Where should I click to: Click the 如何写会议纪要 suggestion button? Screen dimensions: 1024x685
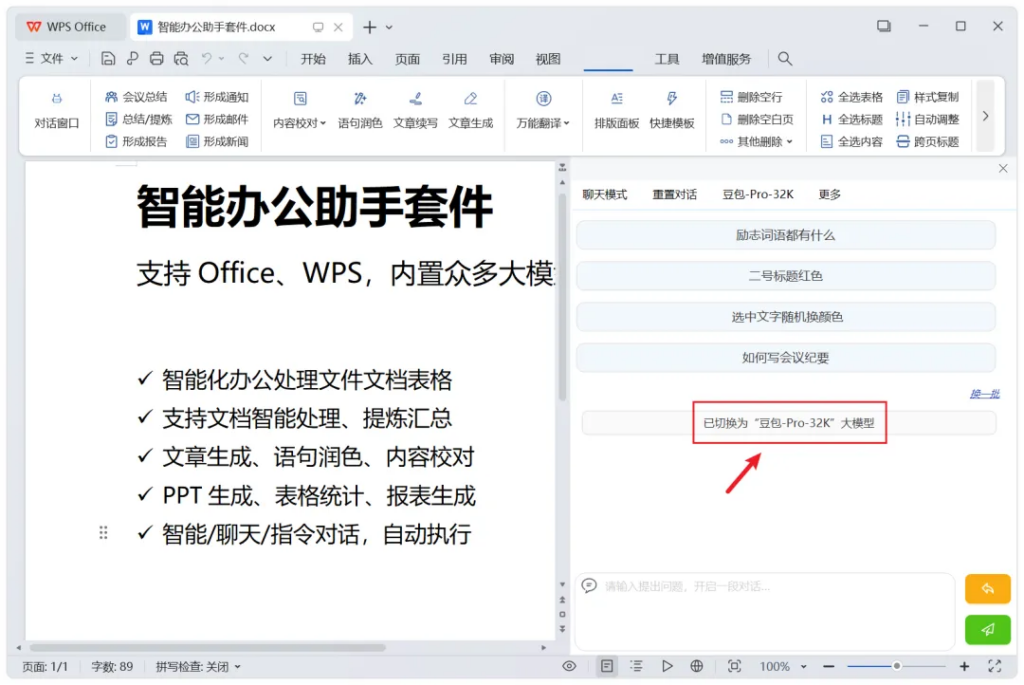[786, 358]
